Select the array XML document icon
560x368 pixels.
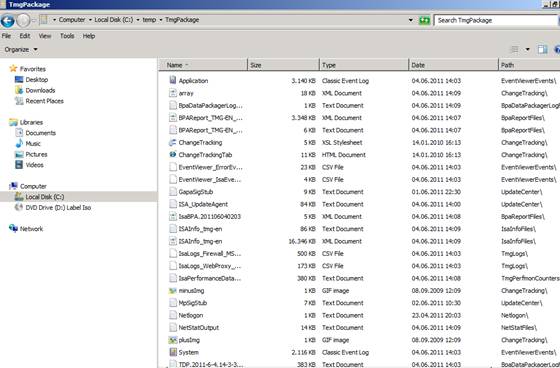(173, 93)
